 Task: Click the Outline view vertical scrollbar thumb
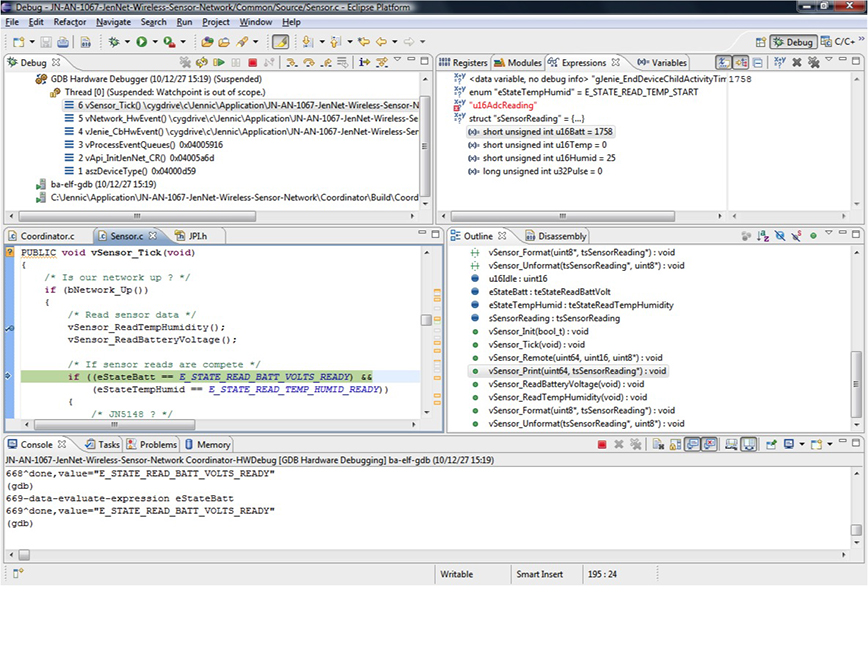point(856,384)
